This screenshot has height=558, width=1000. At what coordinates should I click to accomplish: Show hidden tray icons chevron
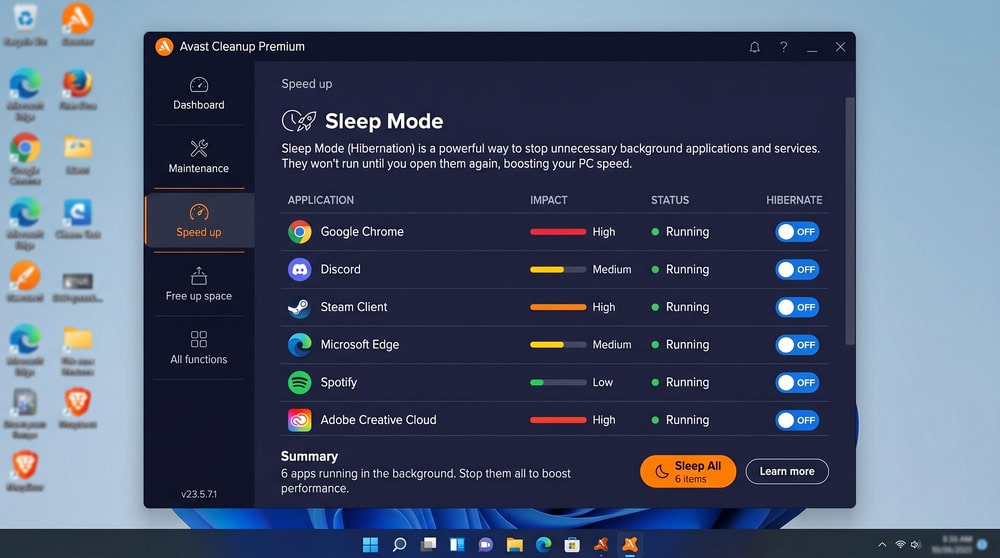click(x=882, y=544)
